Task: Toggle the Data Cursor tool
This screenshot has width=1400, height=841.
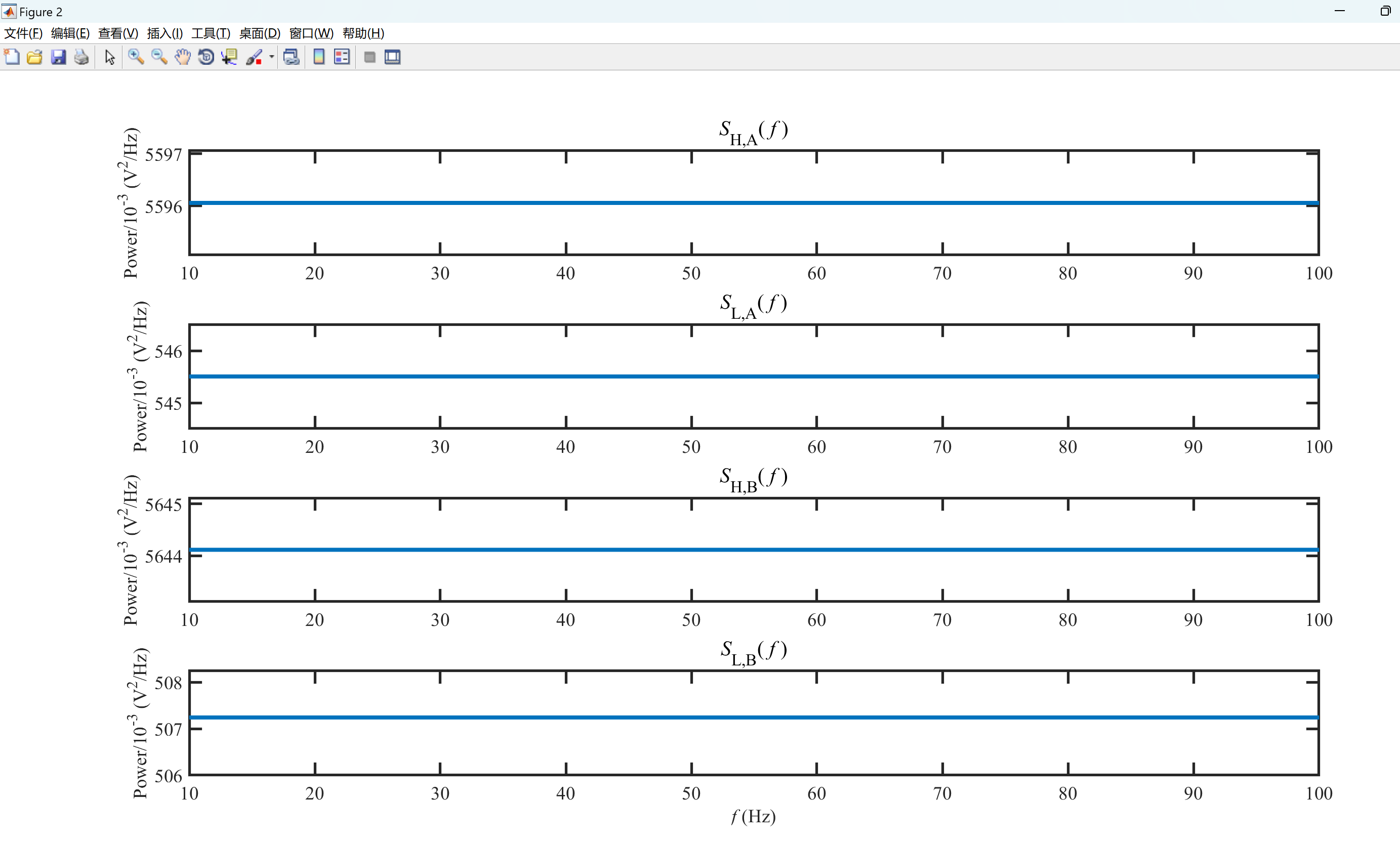Action: 229,57
